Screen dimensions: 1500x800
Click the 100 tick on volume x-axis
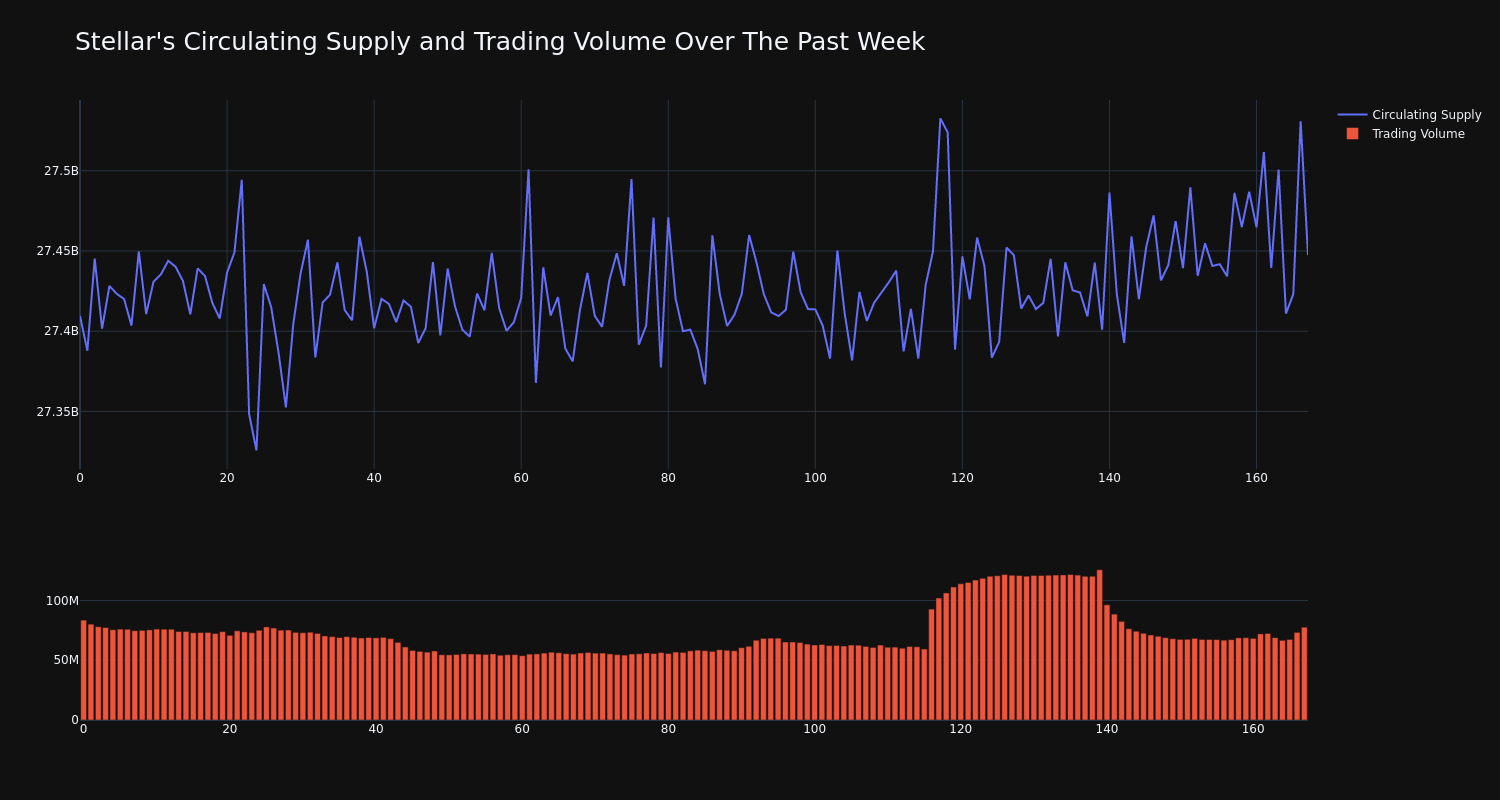[x=815, y=729]
